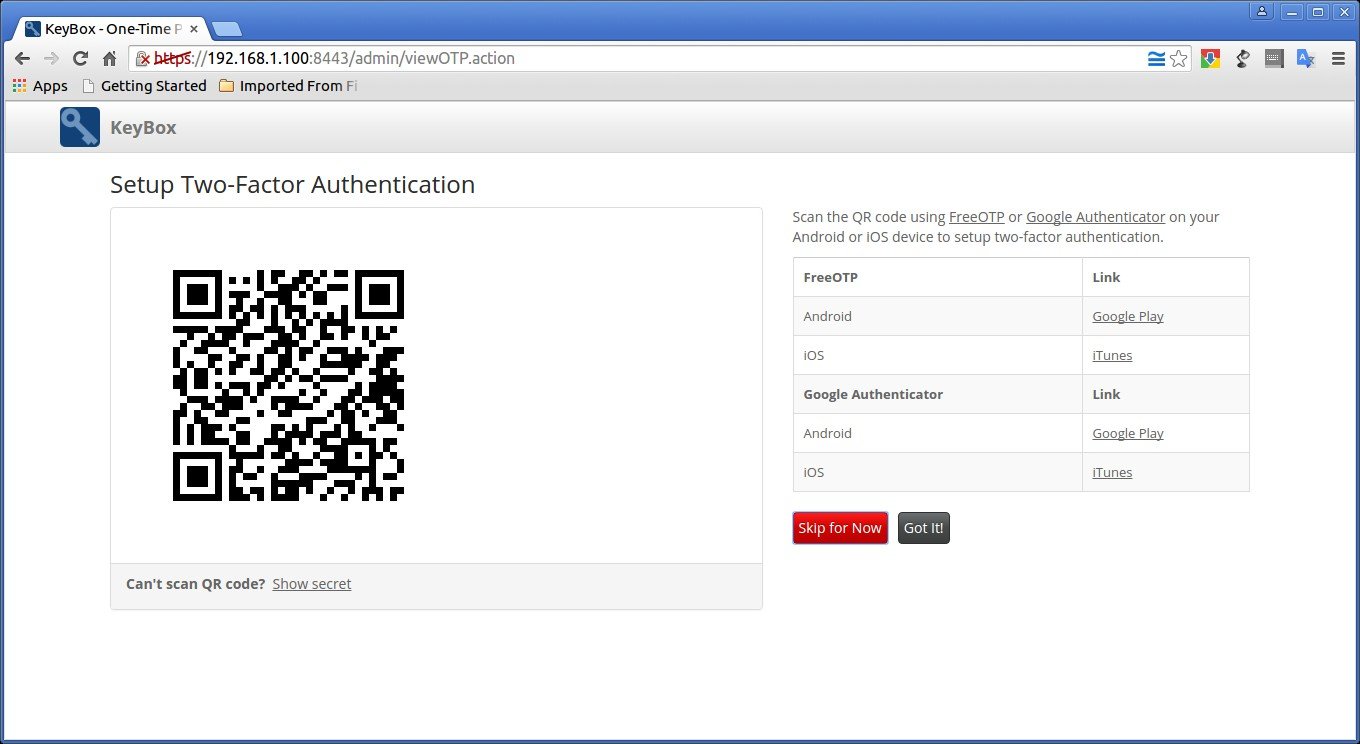Image resolution: width=1360 pixels, height=744 pixels.
Task: Open FreeOTP iOS iTunes link
Action: [1112, 355]
